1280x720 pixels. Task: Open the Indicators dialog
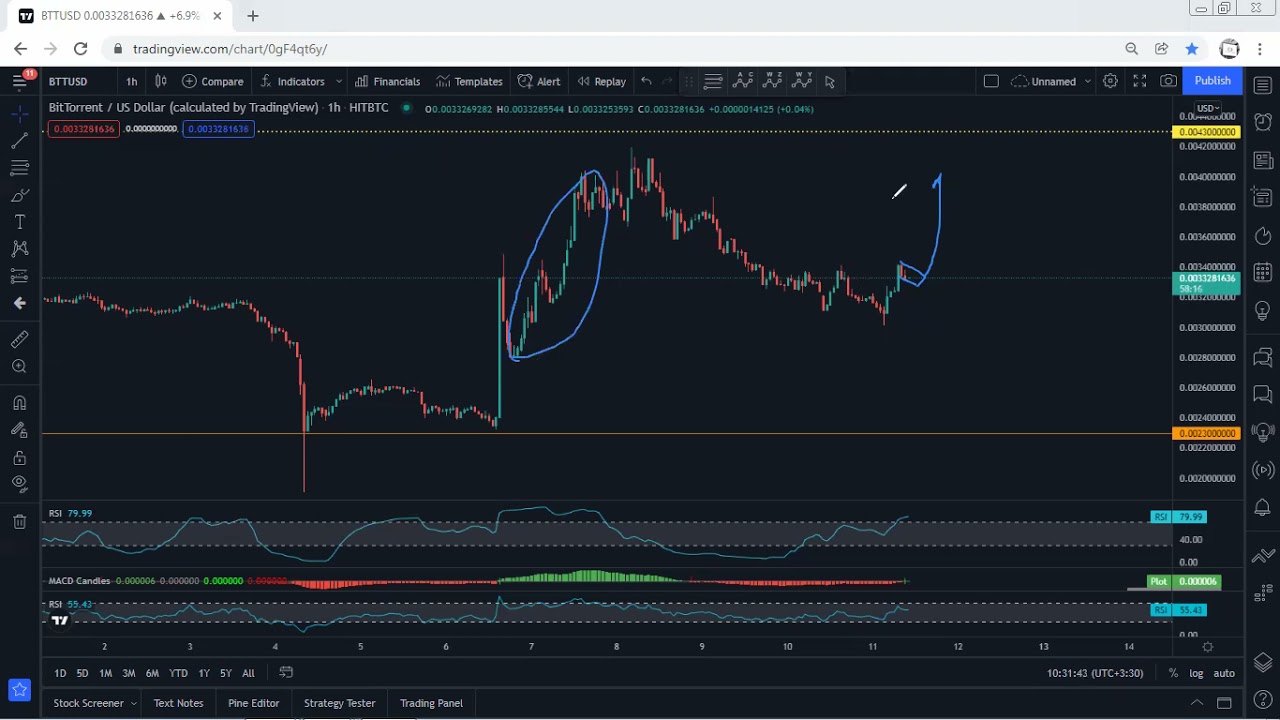point(292,81)
